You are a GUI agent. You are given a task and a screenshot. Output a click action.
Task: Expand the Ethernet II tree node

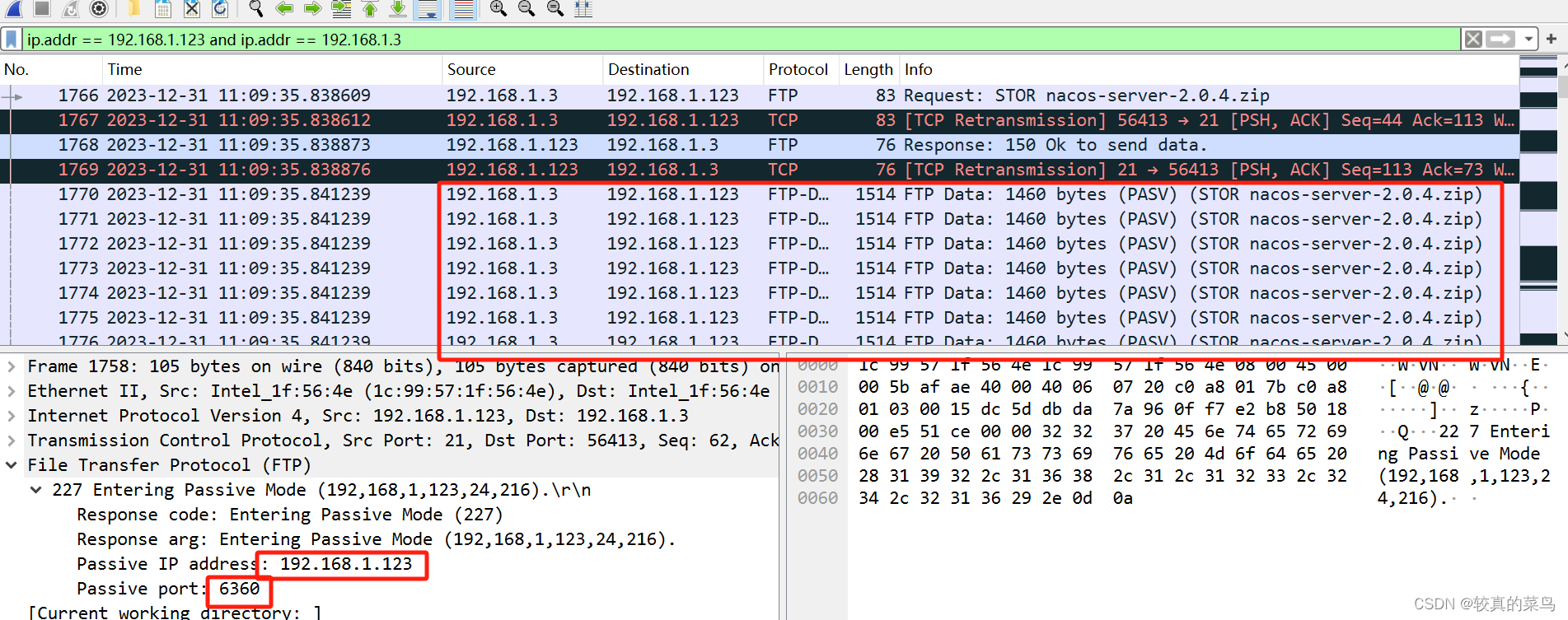(x=12, y=391)
